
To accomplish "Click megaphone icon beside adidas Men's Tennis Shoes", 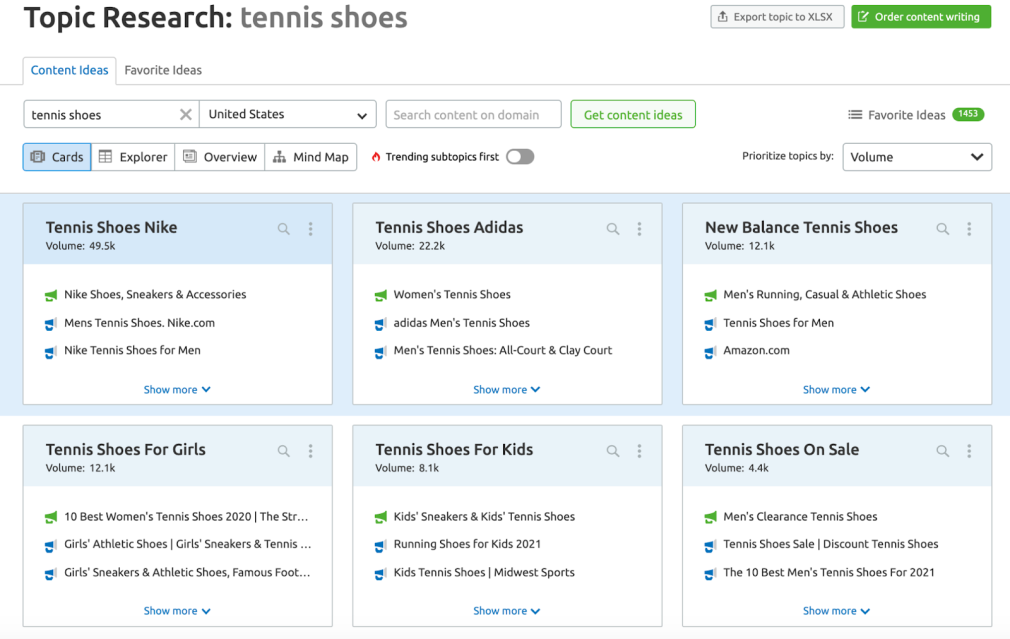I will click(381, 324).
